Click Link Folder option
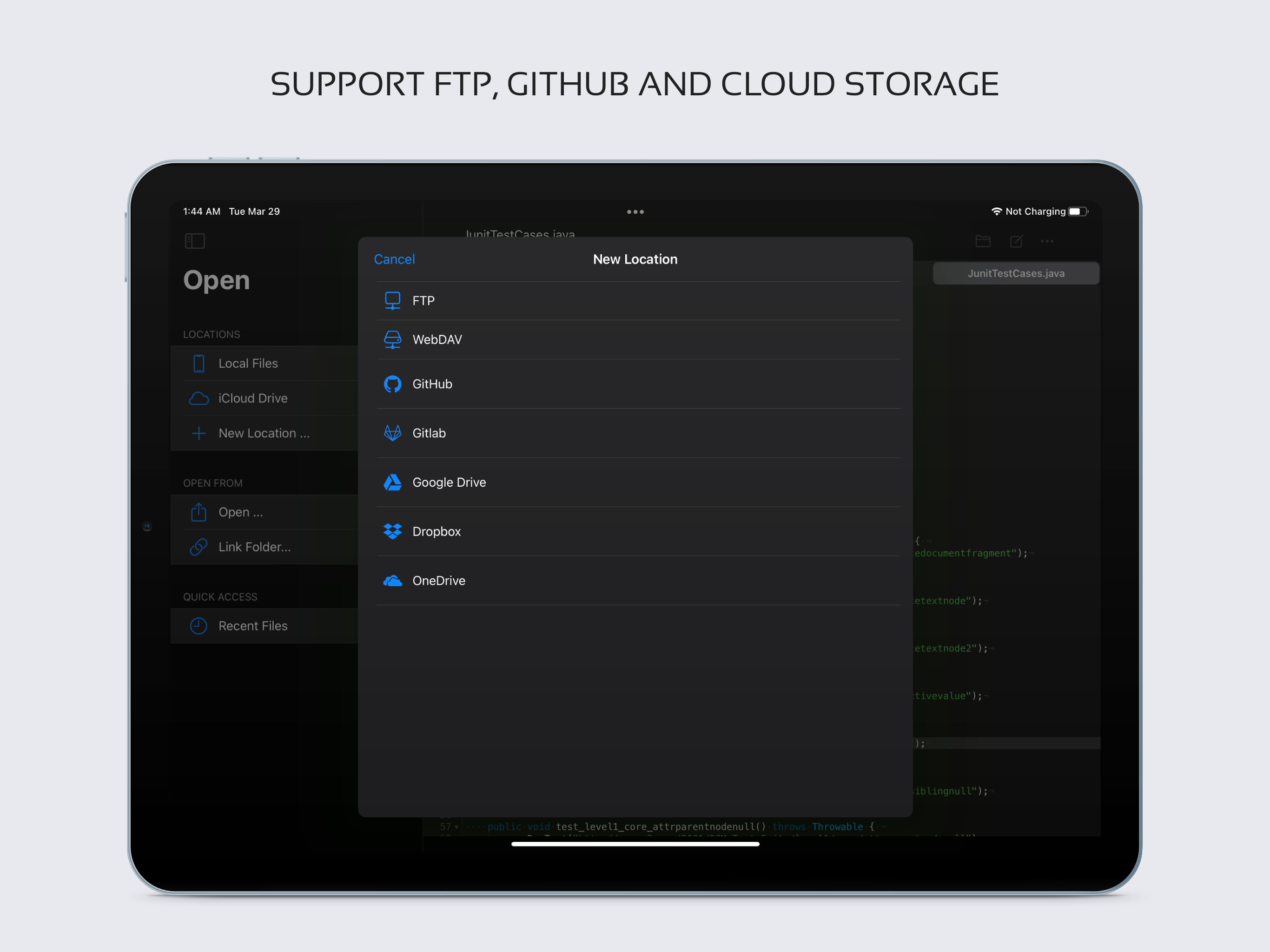 pos(254,547)
